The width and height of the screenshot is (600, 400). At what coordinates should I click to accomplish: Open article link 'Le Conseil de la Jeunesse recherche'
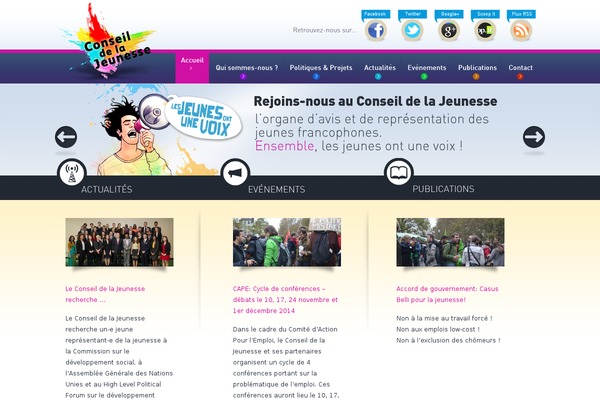click(x=105, y=294)
